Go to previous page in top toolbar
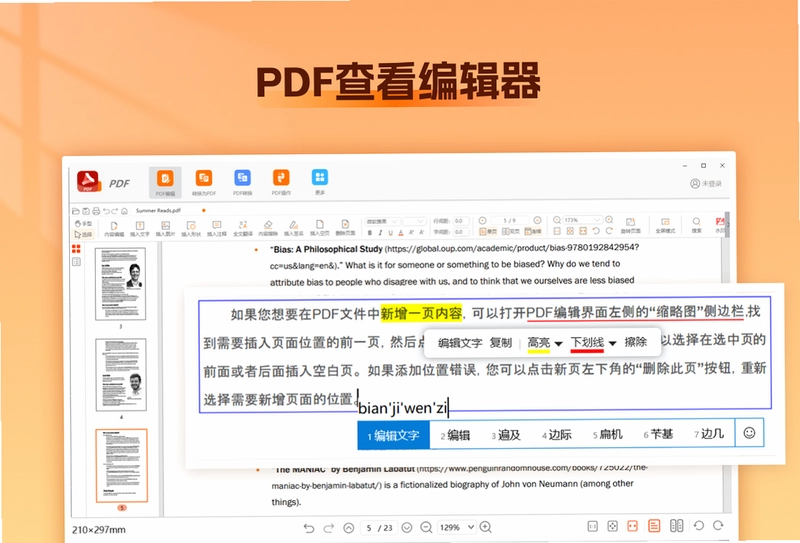The height and width of the screenshot is (543, 800). tap(482, 220)
